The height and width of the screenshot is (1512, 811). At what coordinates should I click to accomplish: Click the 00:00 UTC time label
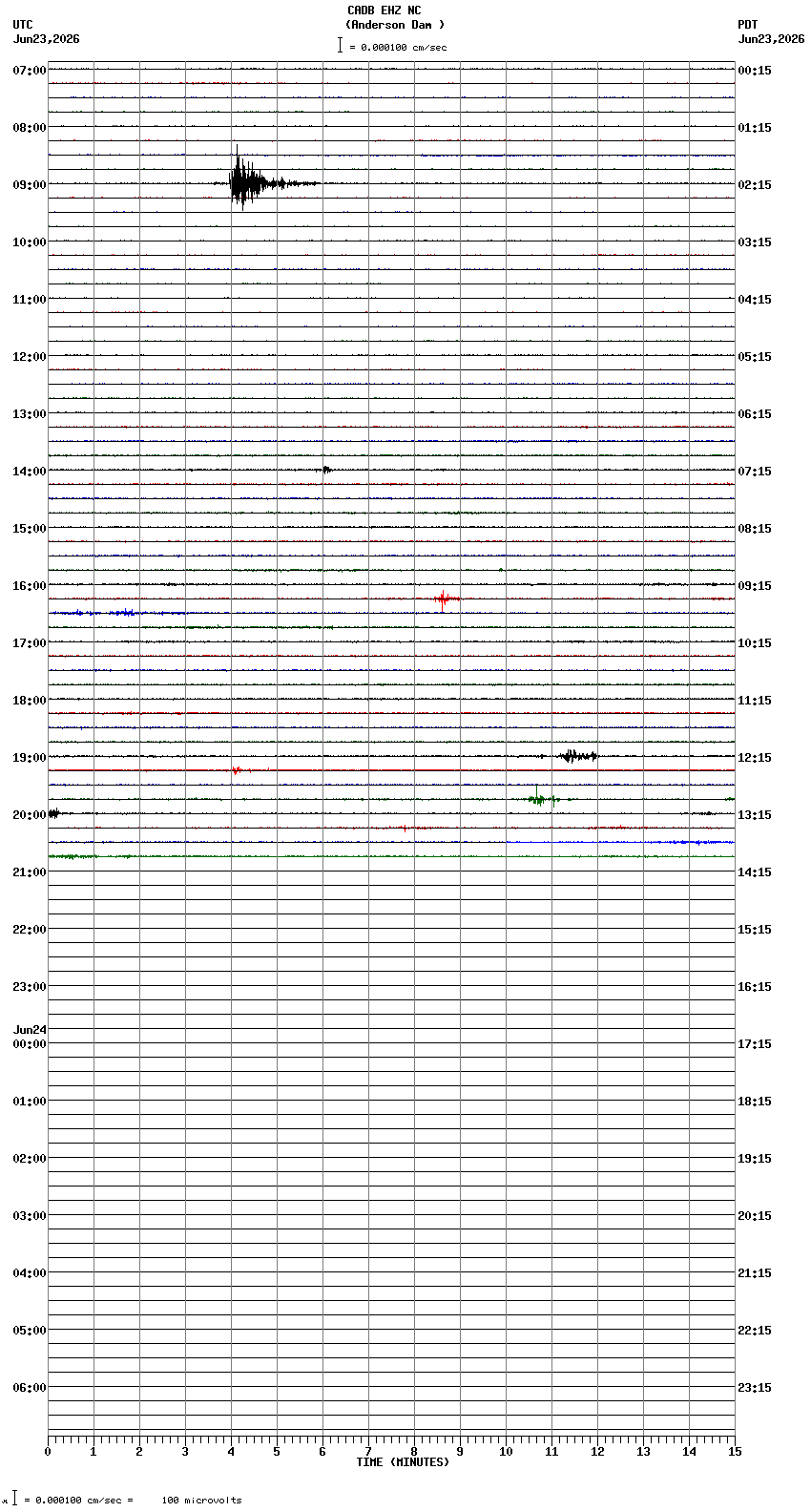point(30,1044)
